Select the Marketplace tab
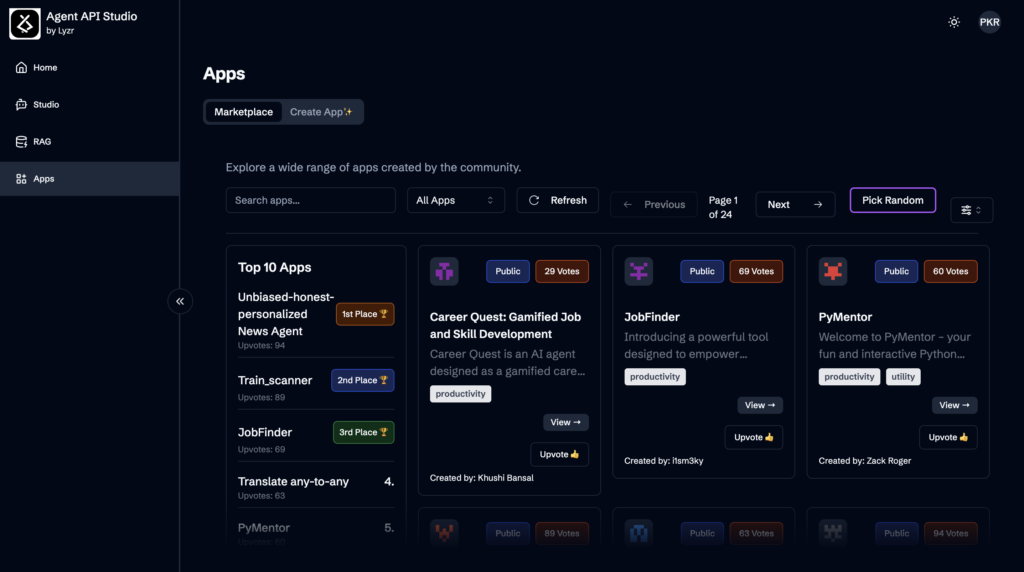1024x572 pixels. pyautogui.click(x=243, y=112)
